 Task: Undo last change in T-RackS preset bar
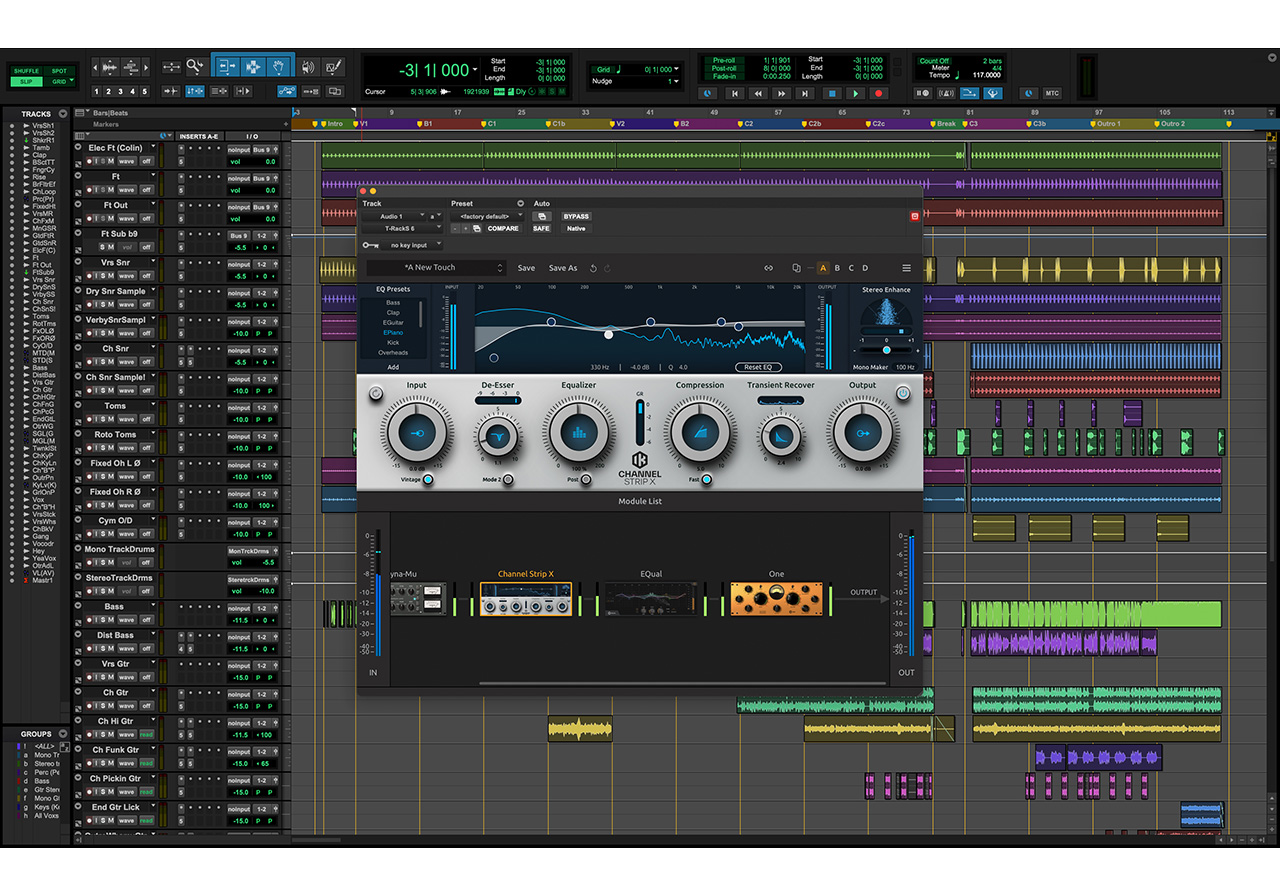pos(593,268)
